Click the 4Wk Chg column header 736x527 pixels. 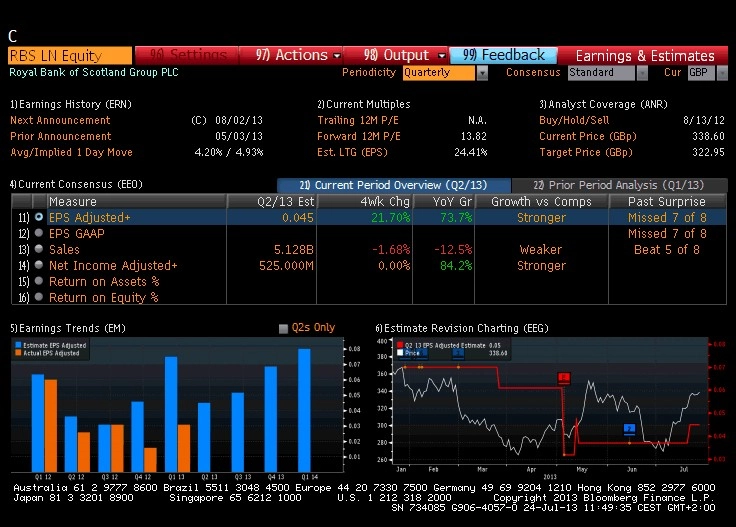click(365, 201)
